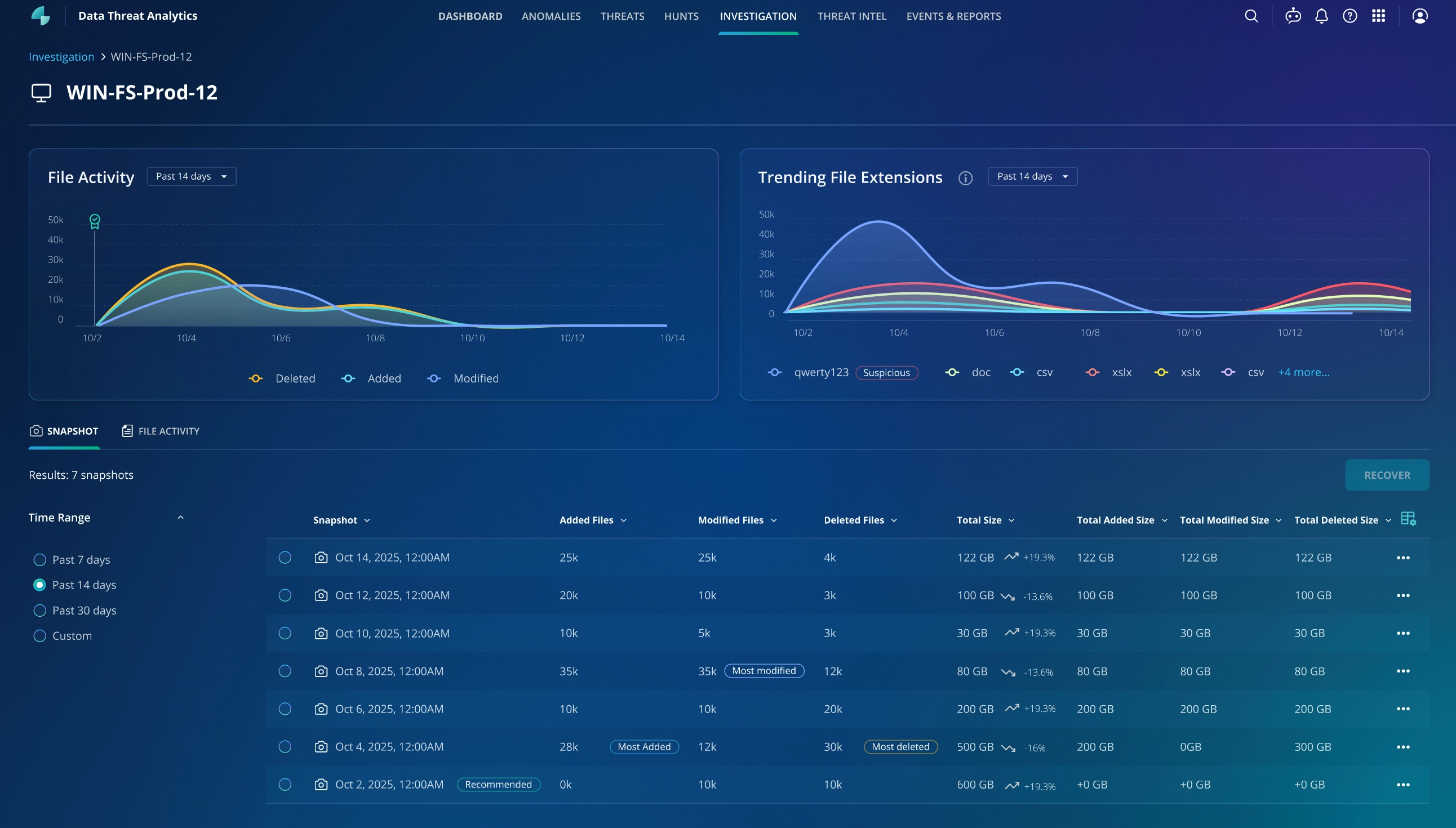Open the search icon in top bar
This screenshot has height=828, width=1456.
(1251, 16)
